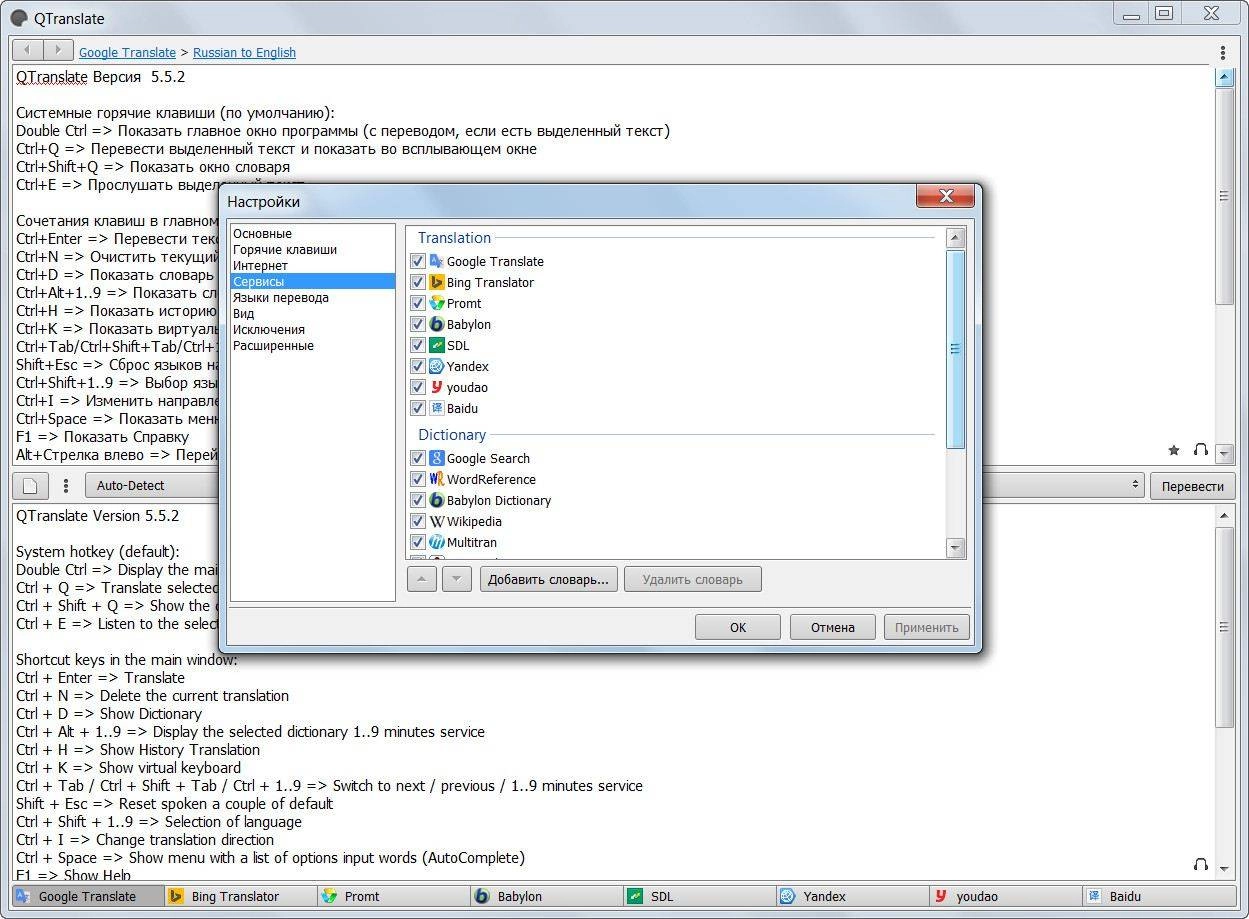Open the Russian to English link

point(244,52)
